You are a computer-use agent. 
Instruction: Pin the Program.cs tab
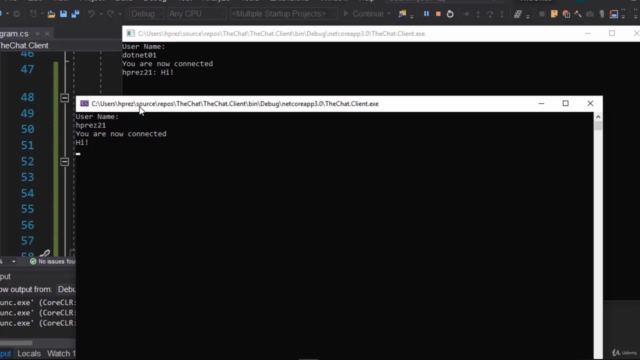coord(38,34)
